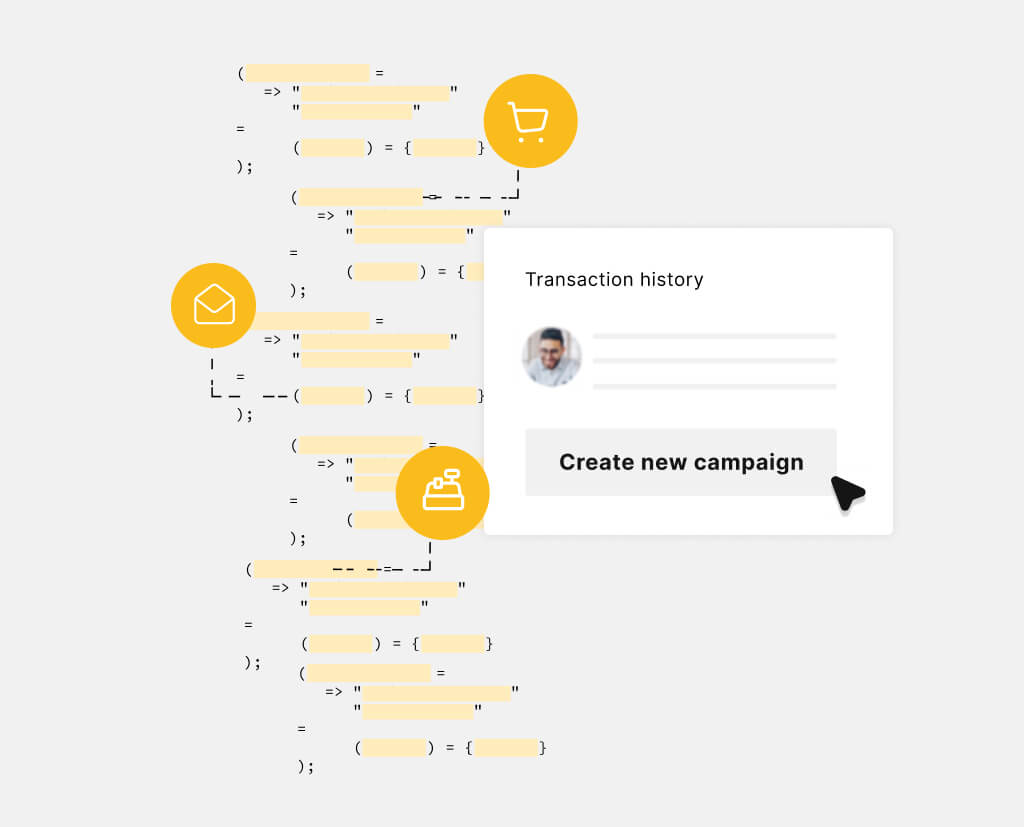
Task: Click the black arrow cursor pointer
Action: (x=846, y=491)
